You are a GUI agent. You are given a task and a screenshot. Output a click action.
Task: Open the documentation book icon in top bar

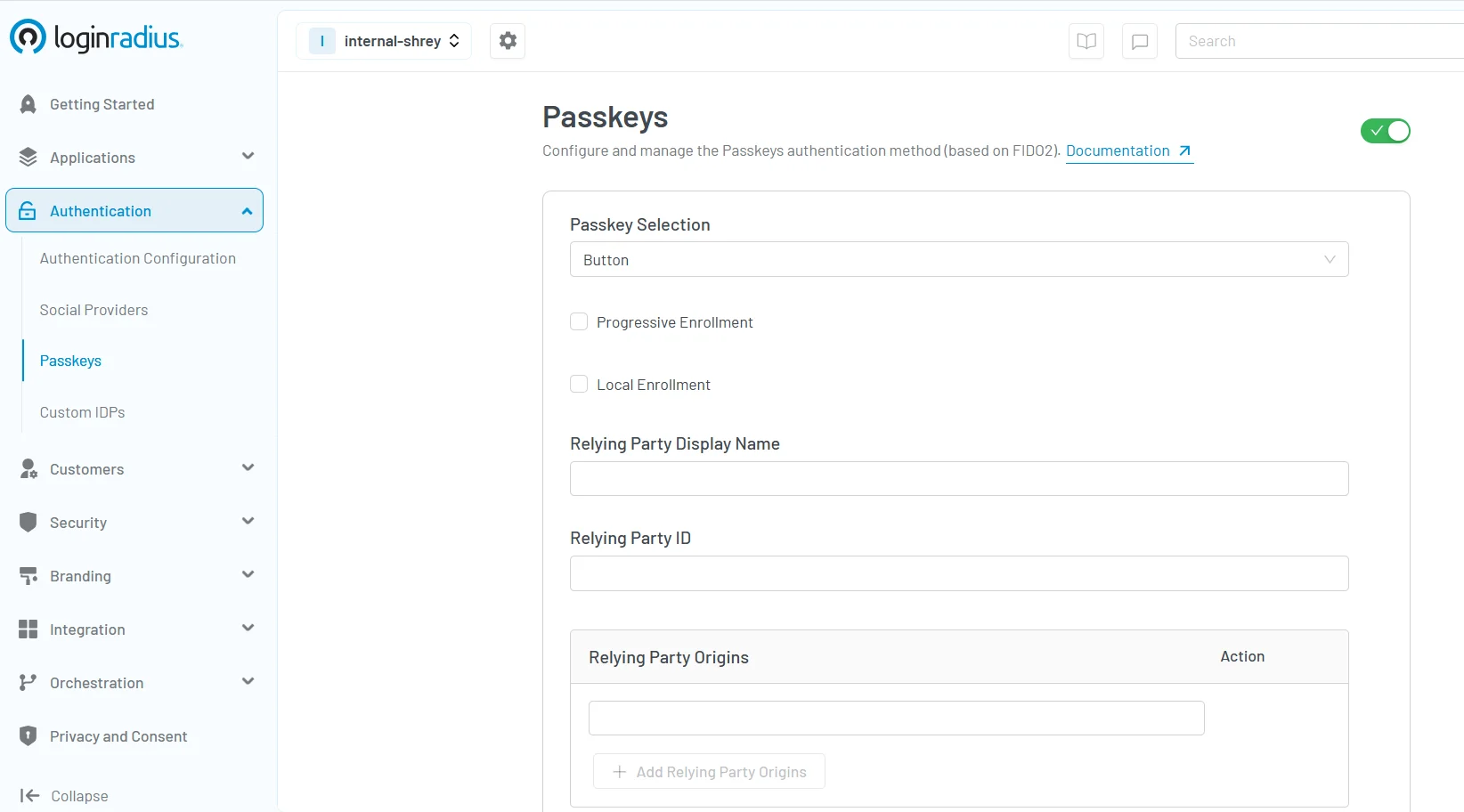1086,41
